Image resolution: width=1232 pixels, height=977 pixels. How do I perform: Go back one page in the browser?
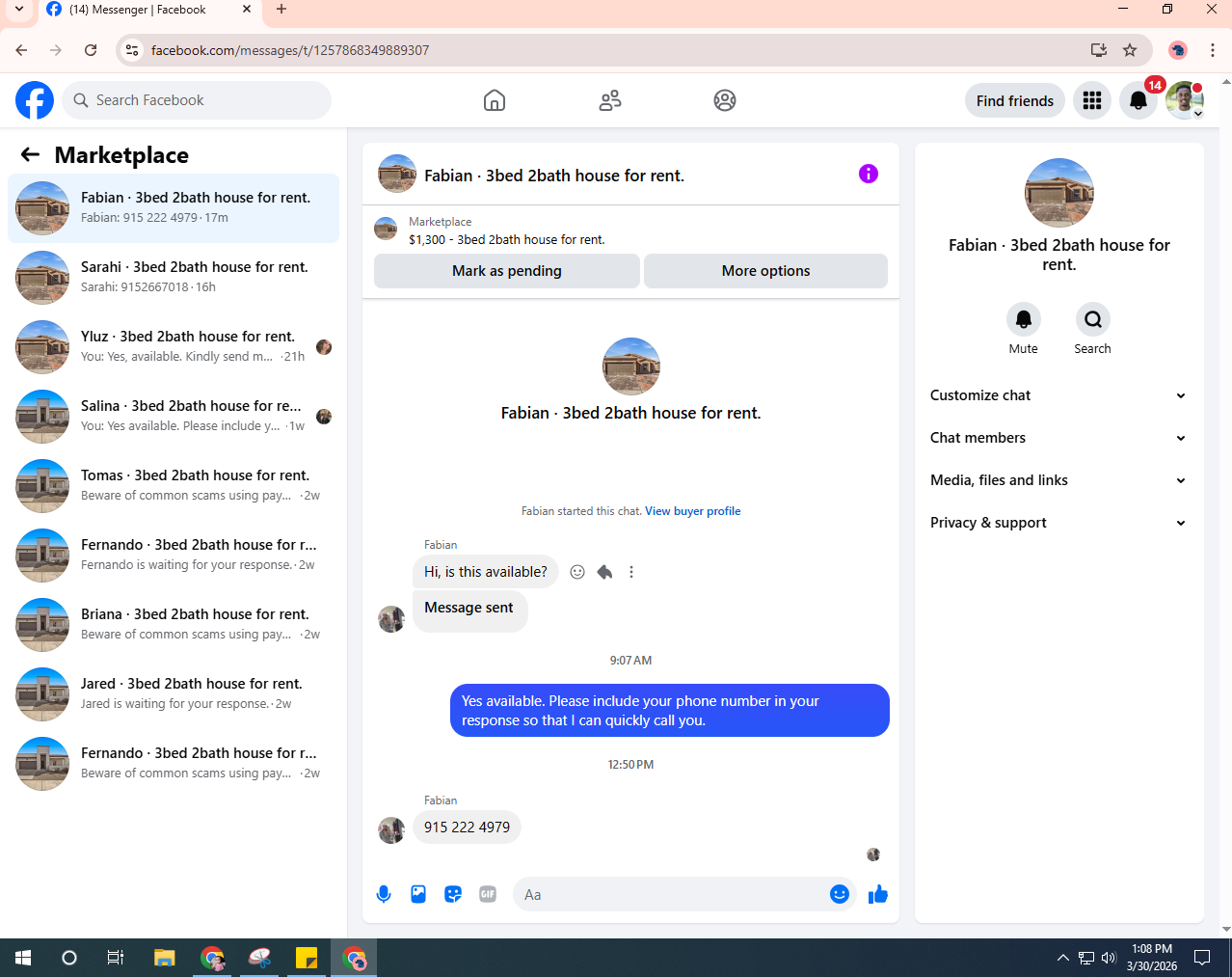(x=21, y=50)
